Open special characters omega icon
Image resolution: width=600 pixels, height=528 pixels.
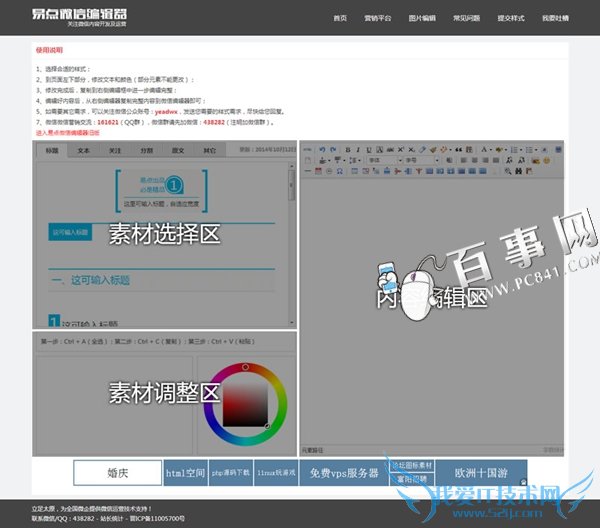pyautogui.click(x=340, y=171)
